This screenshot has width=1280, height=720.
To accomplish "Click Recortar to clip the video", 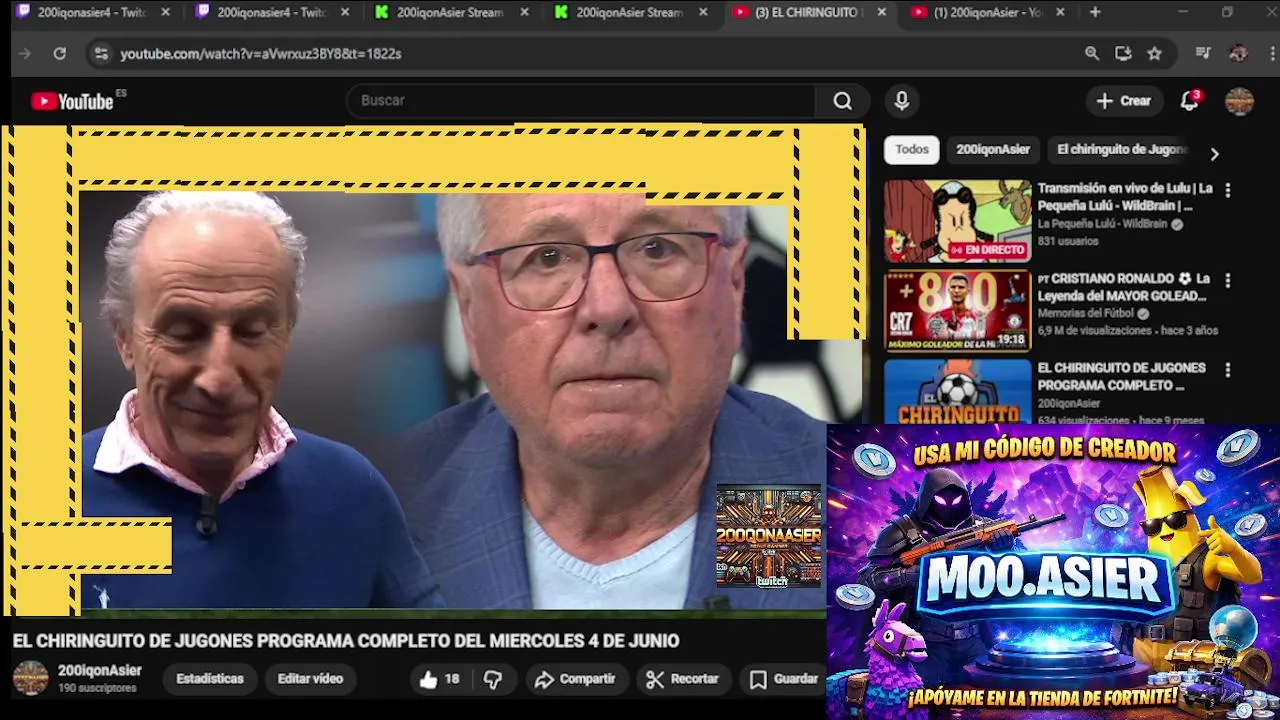I will pos(683,679).
